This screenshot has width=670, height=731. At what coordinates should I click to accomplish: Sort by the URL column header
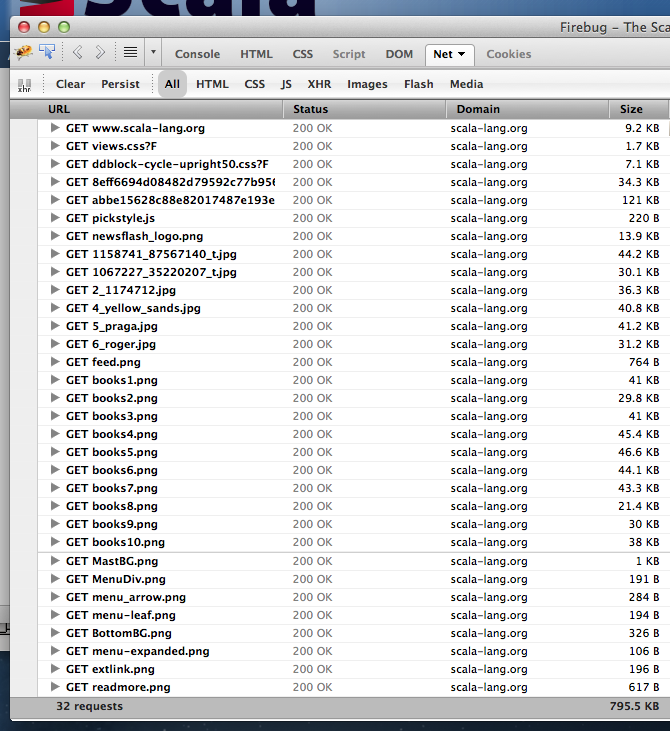pos(147,109)
